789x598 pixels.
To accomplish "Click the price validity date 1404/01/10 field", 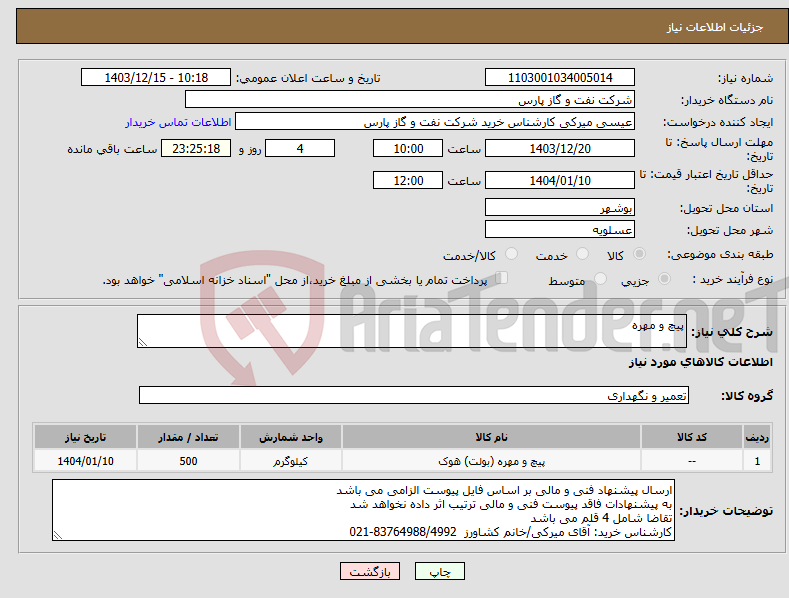I will 560,180.
